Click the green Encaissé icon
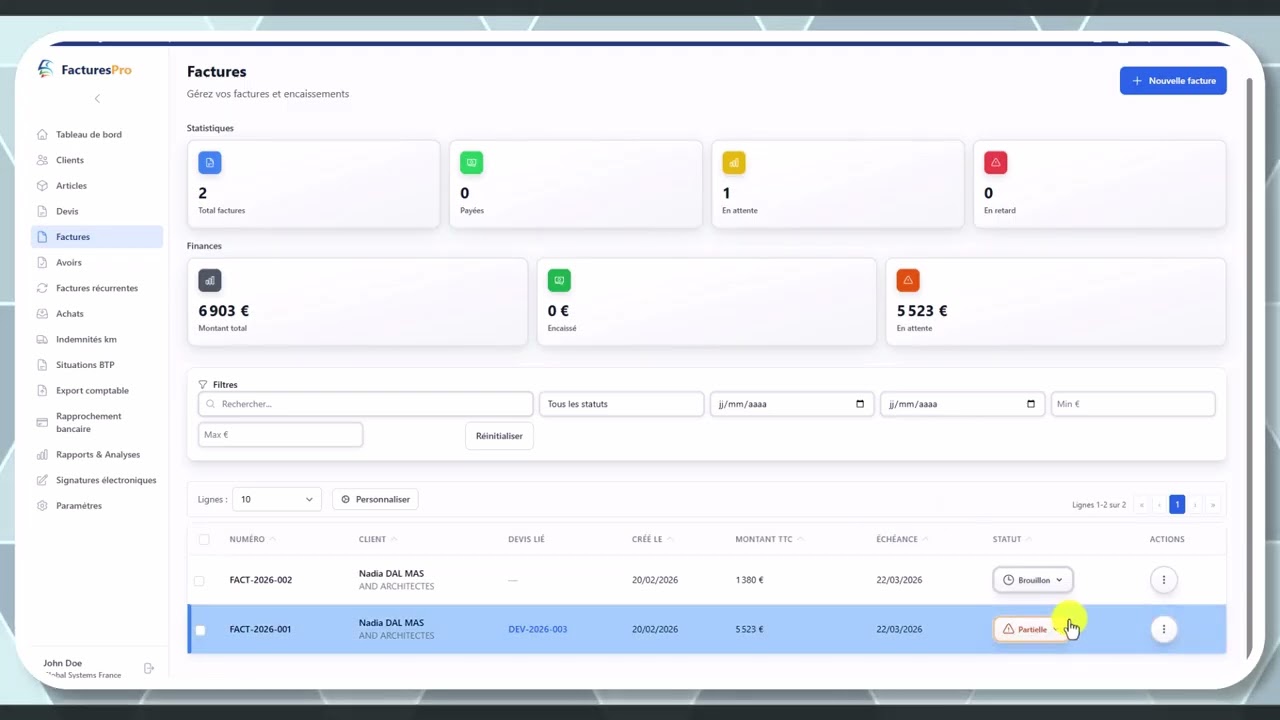This screenshot has height=720, width=1280. coord(559,280)
